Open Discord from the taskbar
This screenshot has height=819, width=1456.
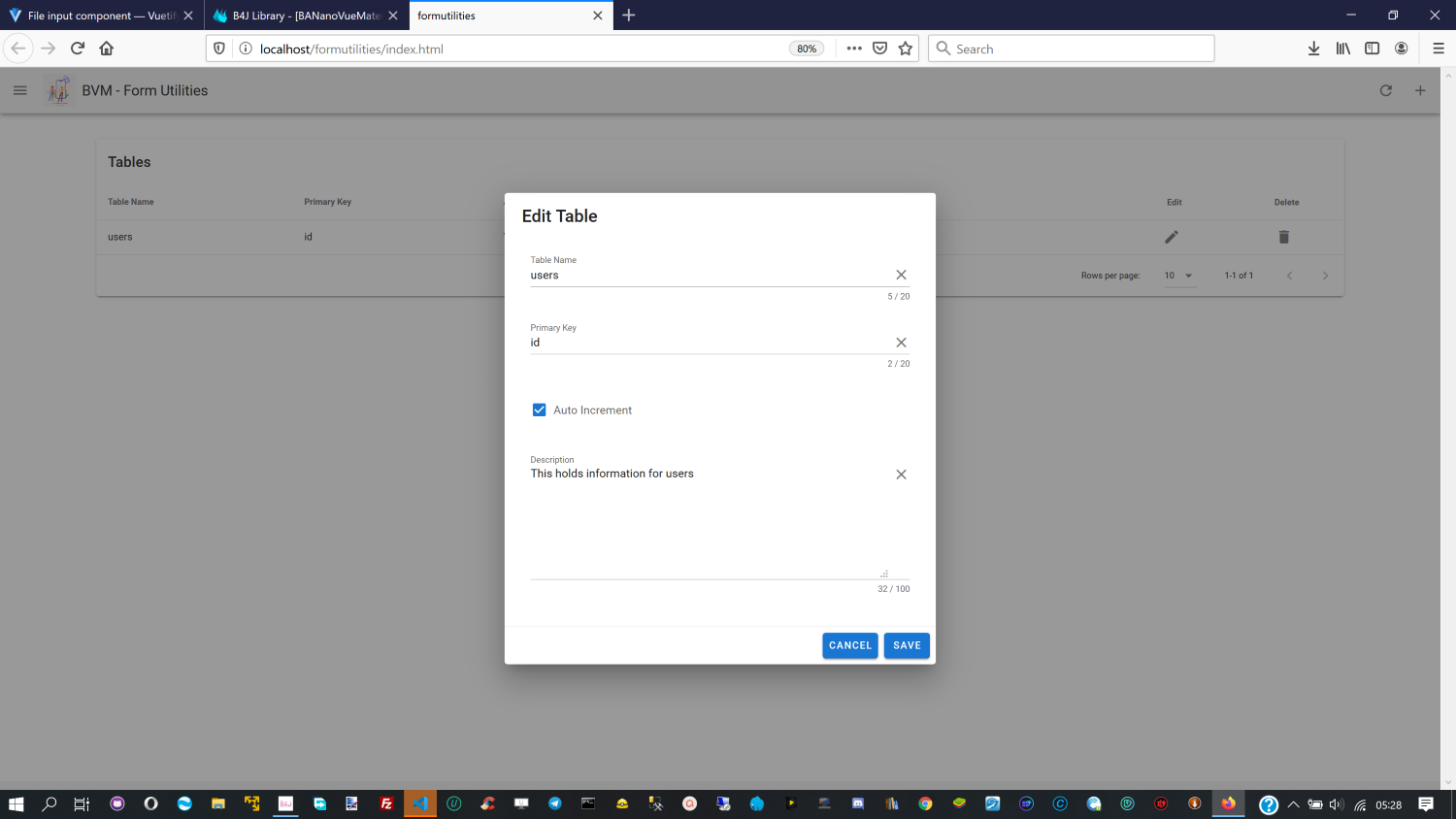858,803
